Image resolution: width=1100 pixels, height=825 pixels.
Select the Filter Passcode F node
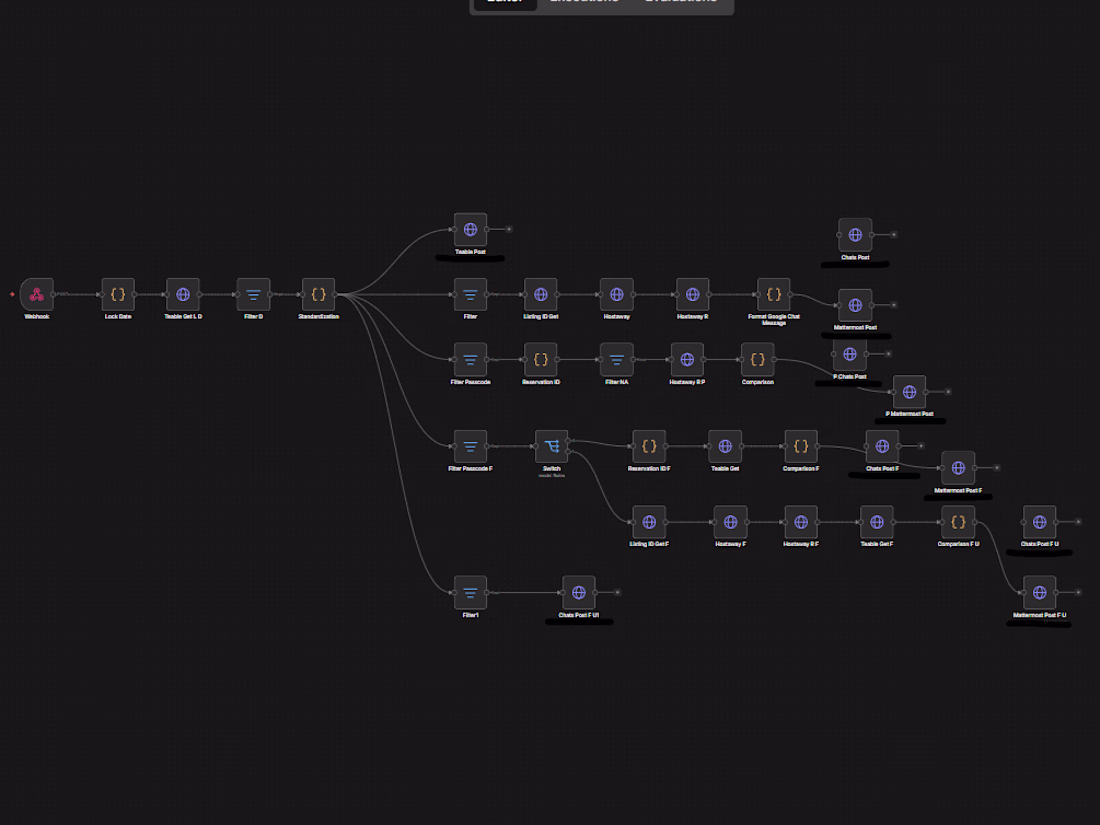(x=470, y=446)
